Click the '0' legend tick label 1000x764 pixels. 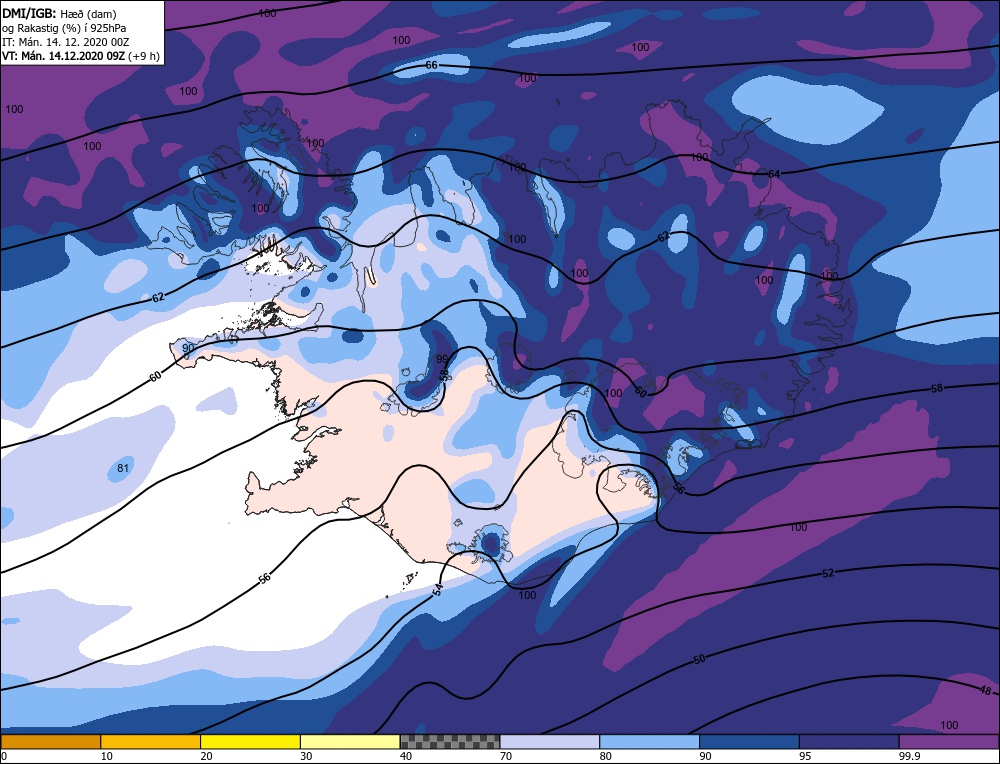[x=4, y=756]
